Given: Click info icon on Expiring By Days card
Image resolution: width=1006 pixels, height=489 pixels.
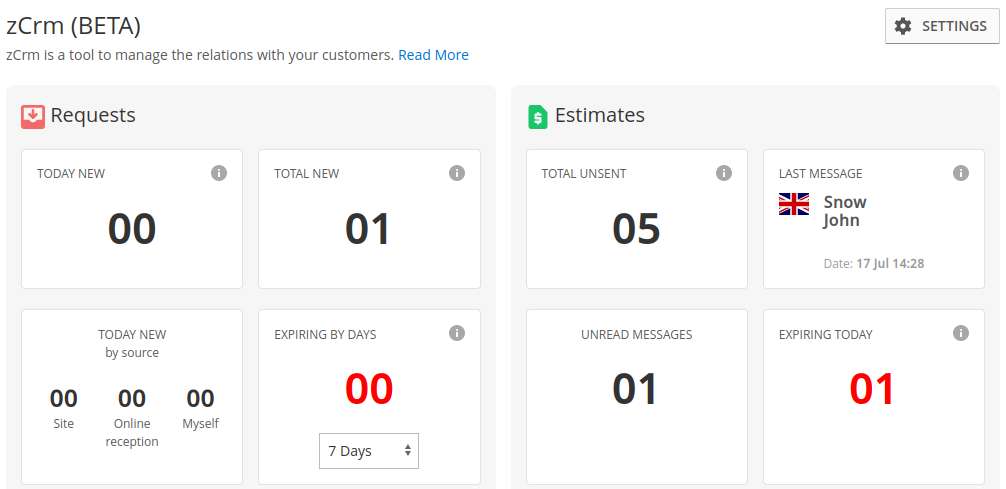Looking at the screenshot, I should click(x=457, y=333).
